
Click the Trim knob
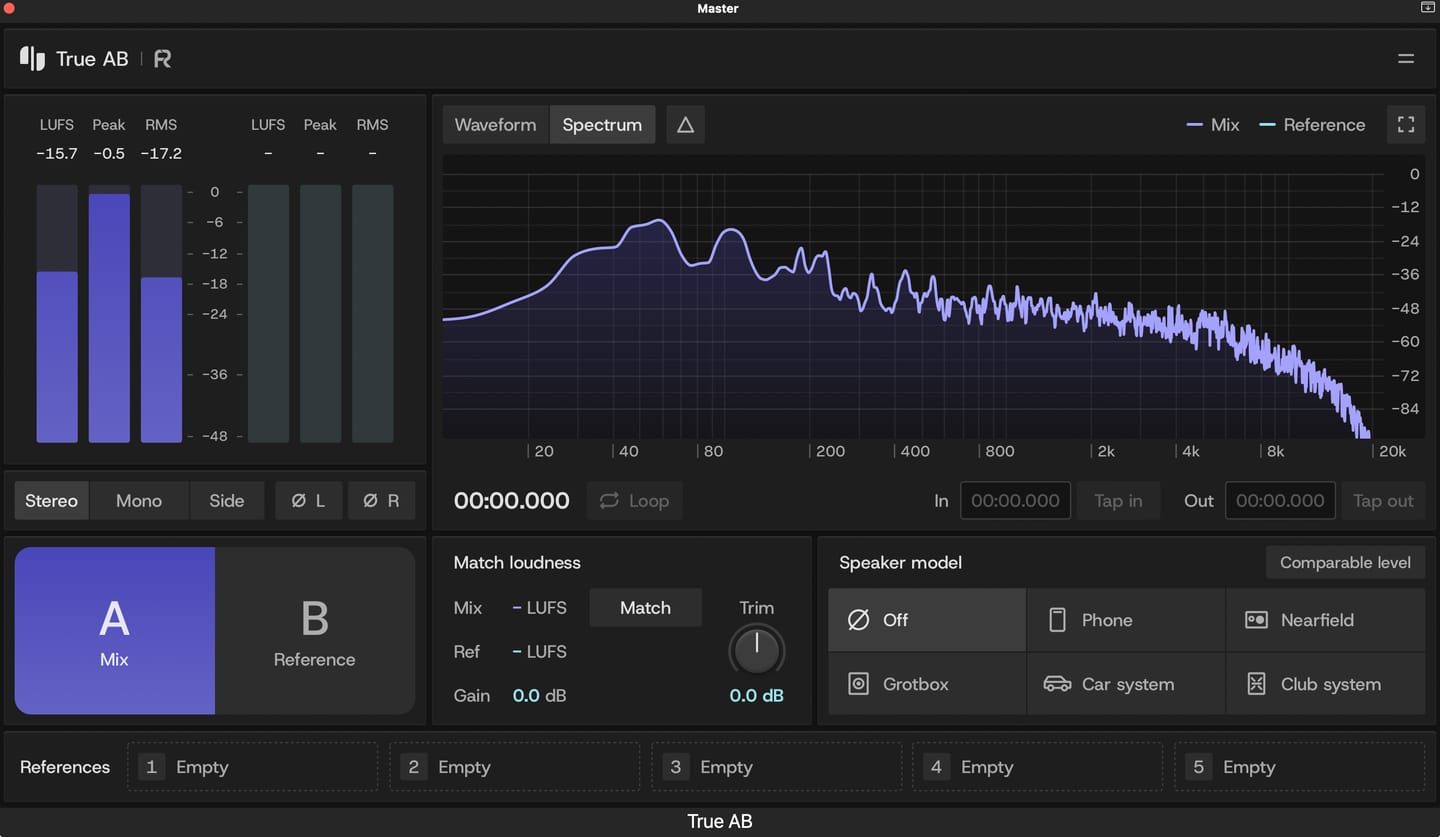[x=757, y=651]
